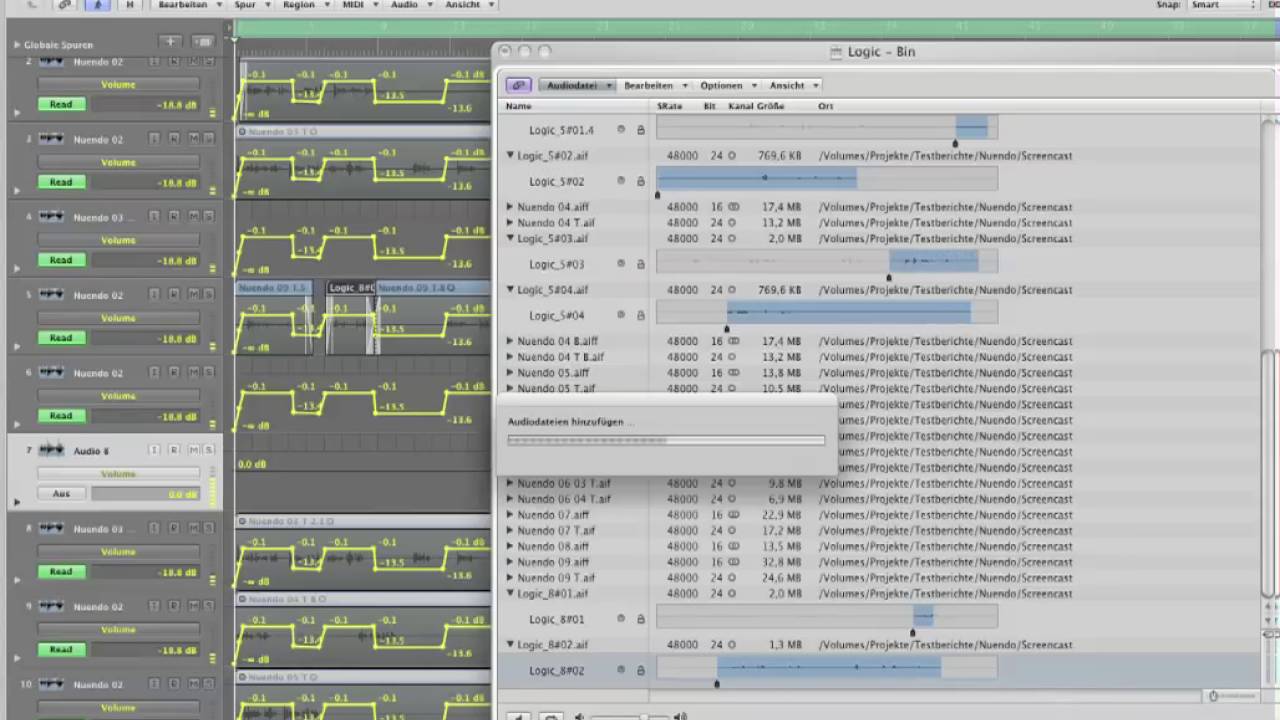Click the Read automation button on track 6
Image resolution: width=1280 pixels, height=720 pixels.
click(x=61, y=415)
